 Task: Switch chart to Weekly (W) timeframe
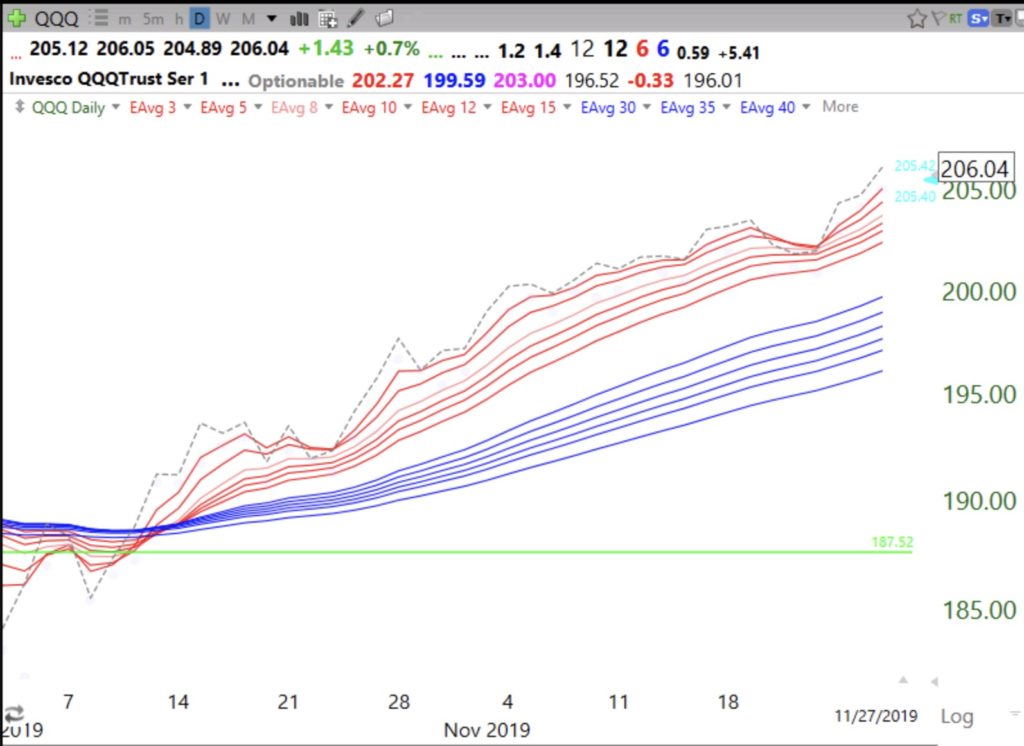pos(224,18)
